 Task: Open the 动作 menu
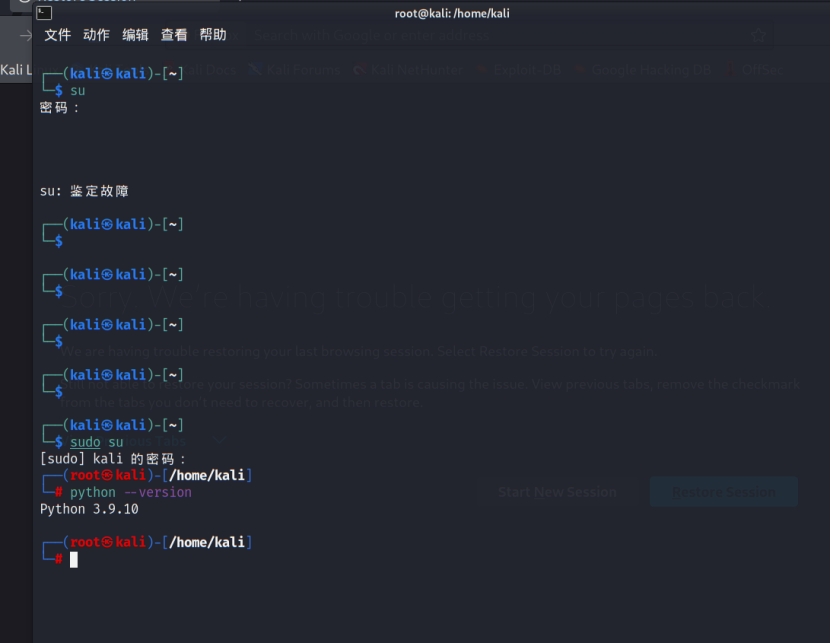pyautogui.click(x=96, y=35)
